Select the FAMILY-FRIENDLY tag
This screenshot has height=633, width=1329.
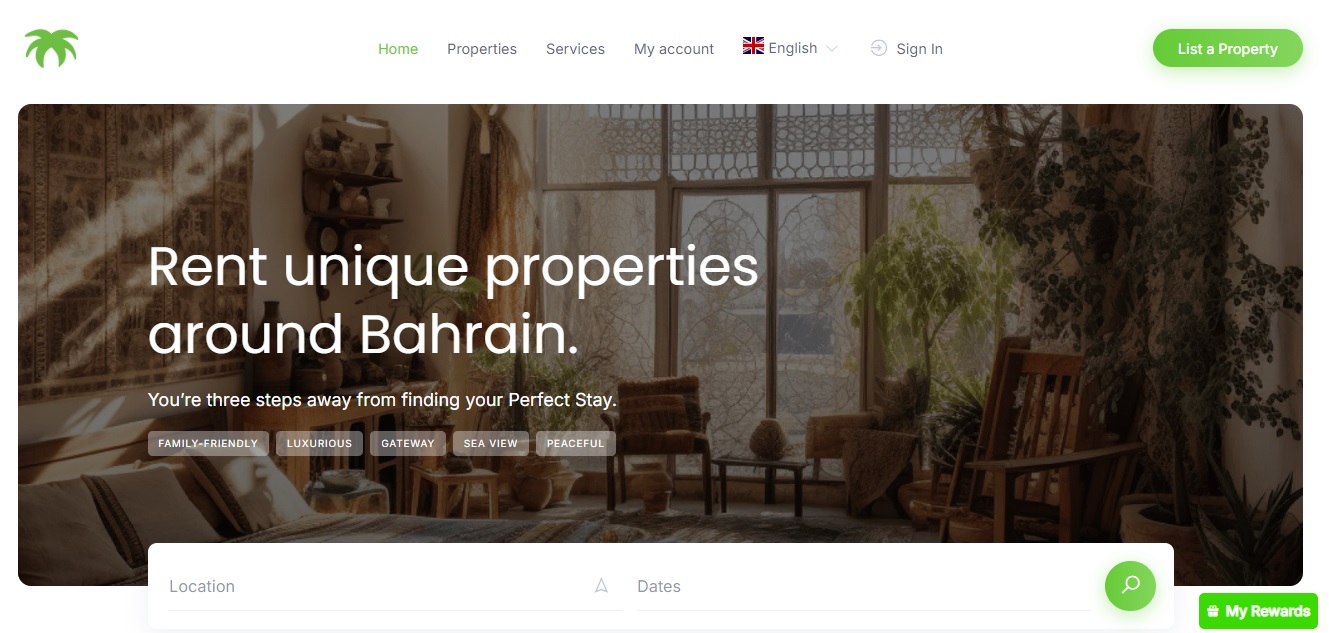[208, 443]
